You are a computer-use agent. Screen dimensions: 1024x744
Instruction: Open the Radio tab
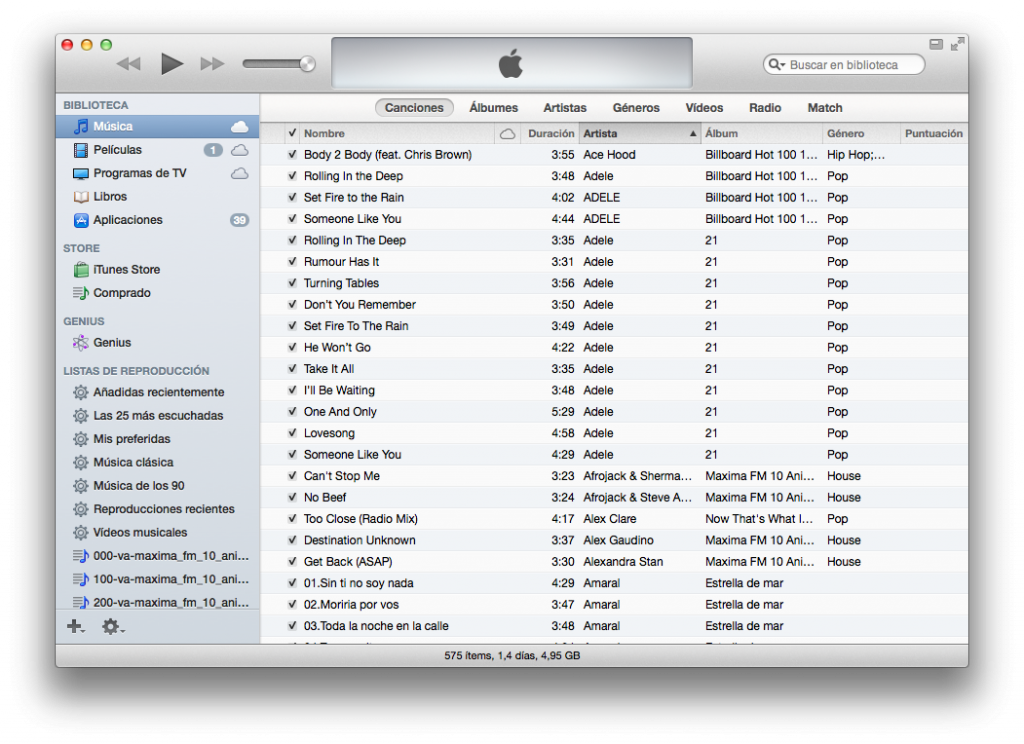click(765, 108)
